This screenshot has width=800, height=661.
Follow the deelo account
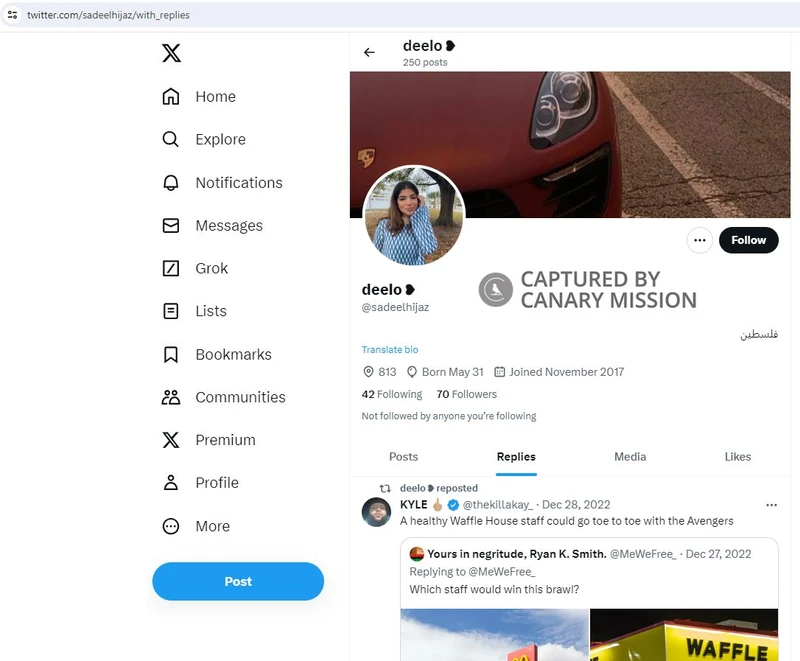point(748,240)
